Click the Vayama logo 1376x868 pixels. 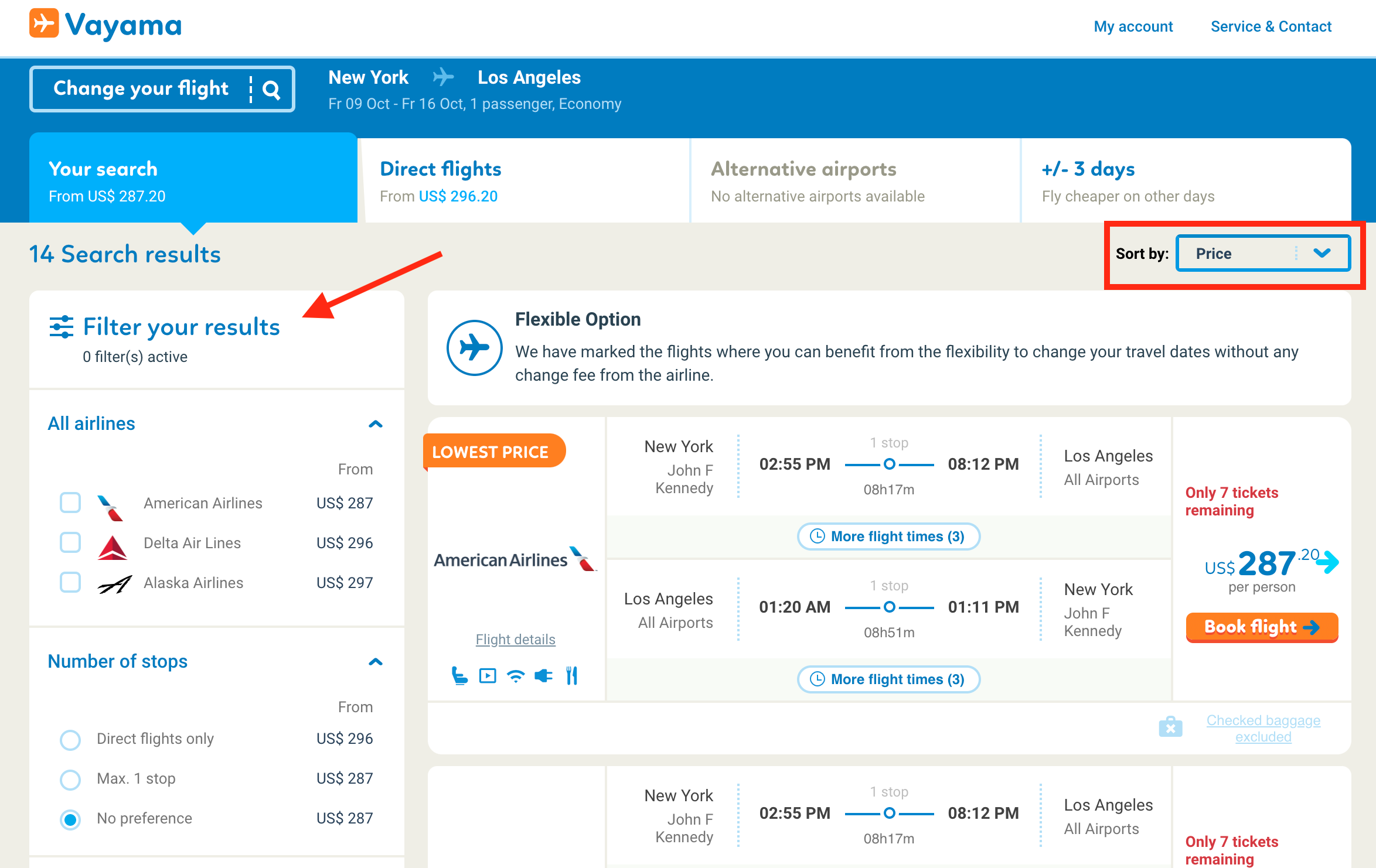tap(105, 25)
